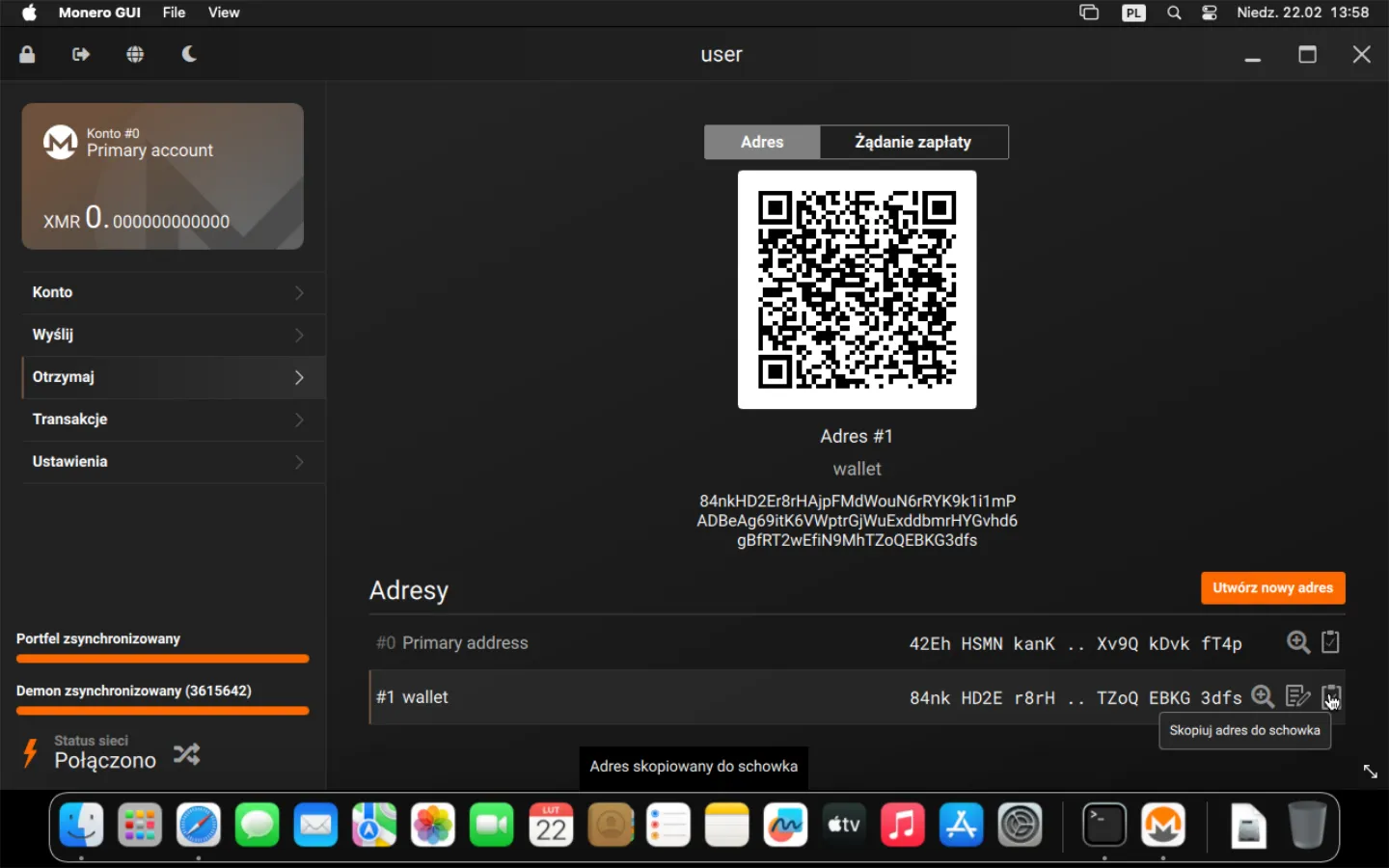1389x868 pixels.
Task: Open the Konto sidebar section
Action: pos(174,292)
